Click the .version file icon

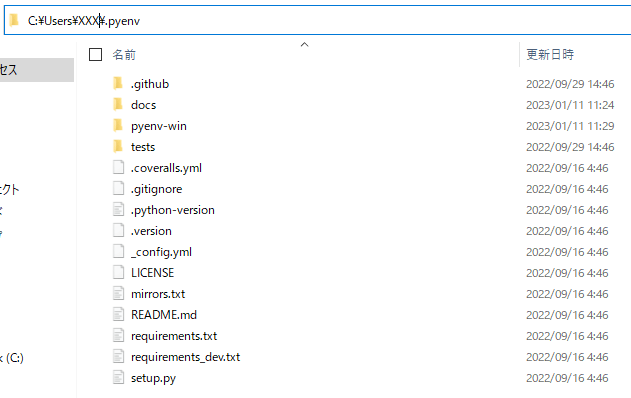tap(118, 230)
